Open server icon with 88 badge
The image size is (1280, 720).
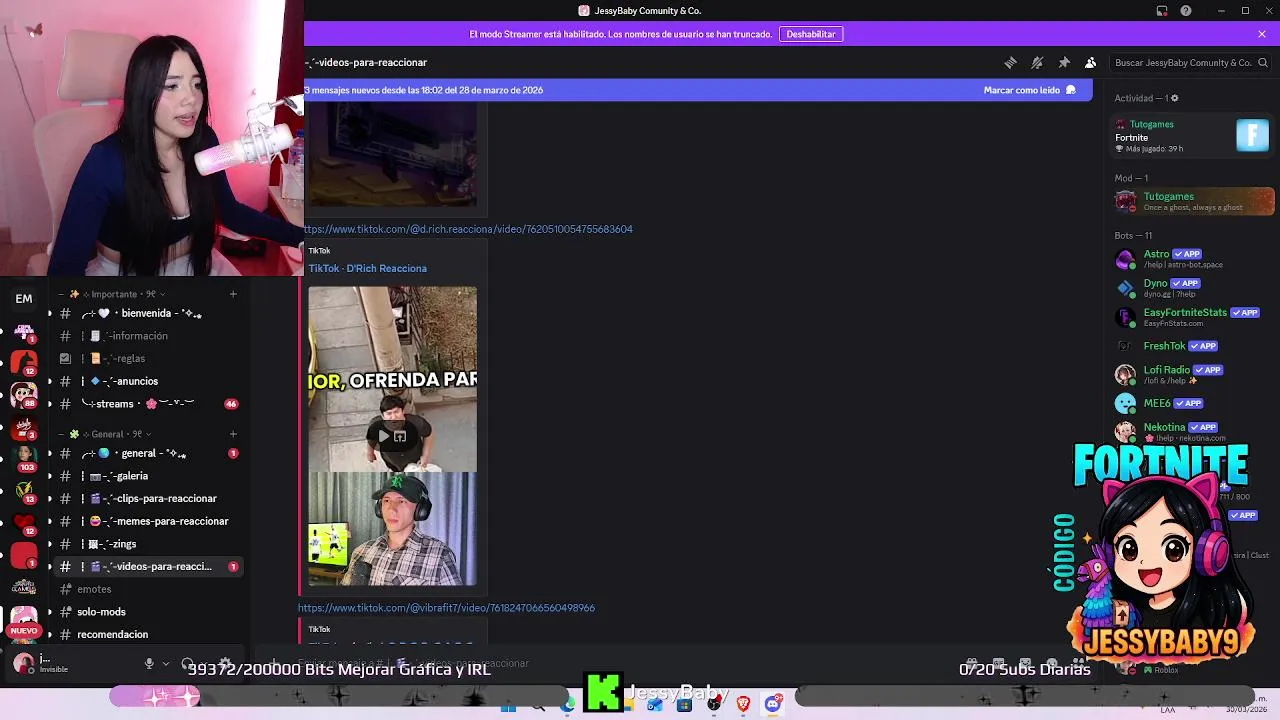[x=24, y=395]
